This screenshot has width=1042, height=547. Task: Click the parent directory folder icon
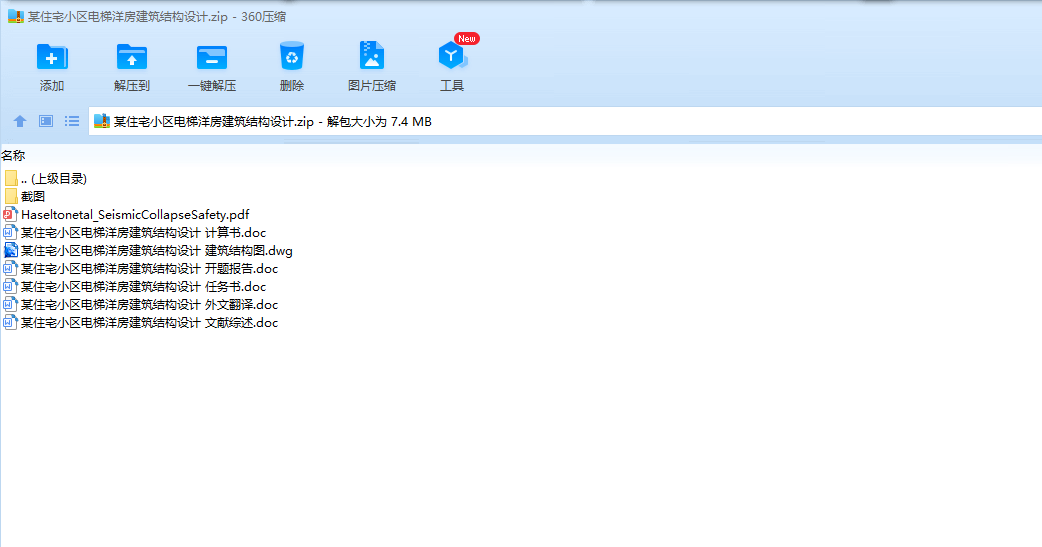(11, 178)
